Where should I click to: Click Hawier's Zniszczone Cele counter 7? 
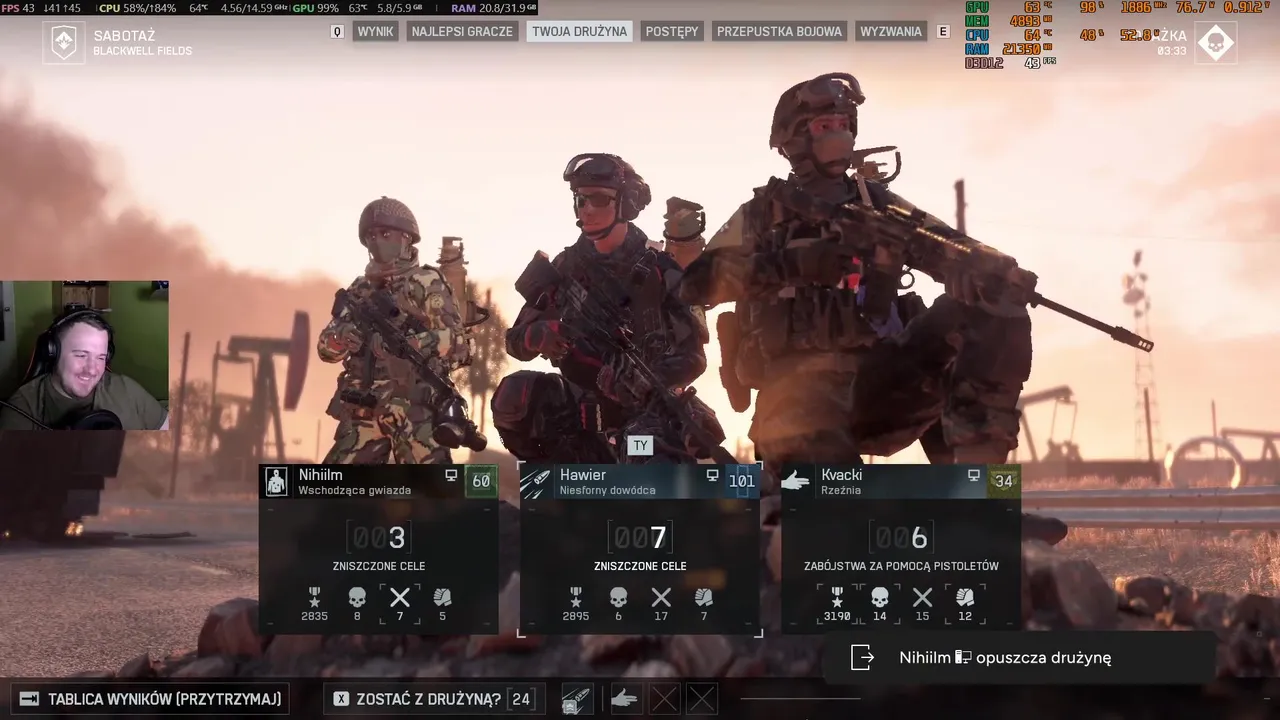tap(640, 538)
